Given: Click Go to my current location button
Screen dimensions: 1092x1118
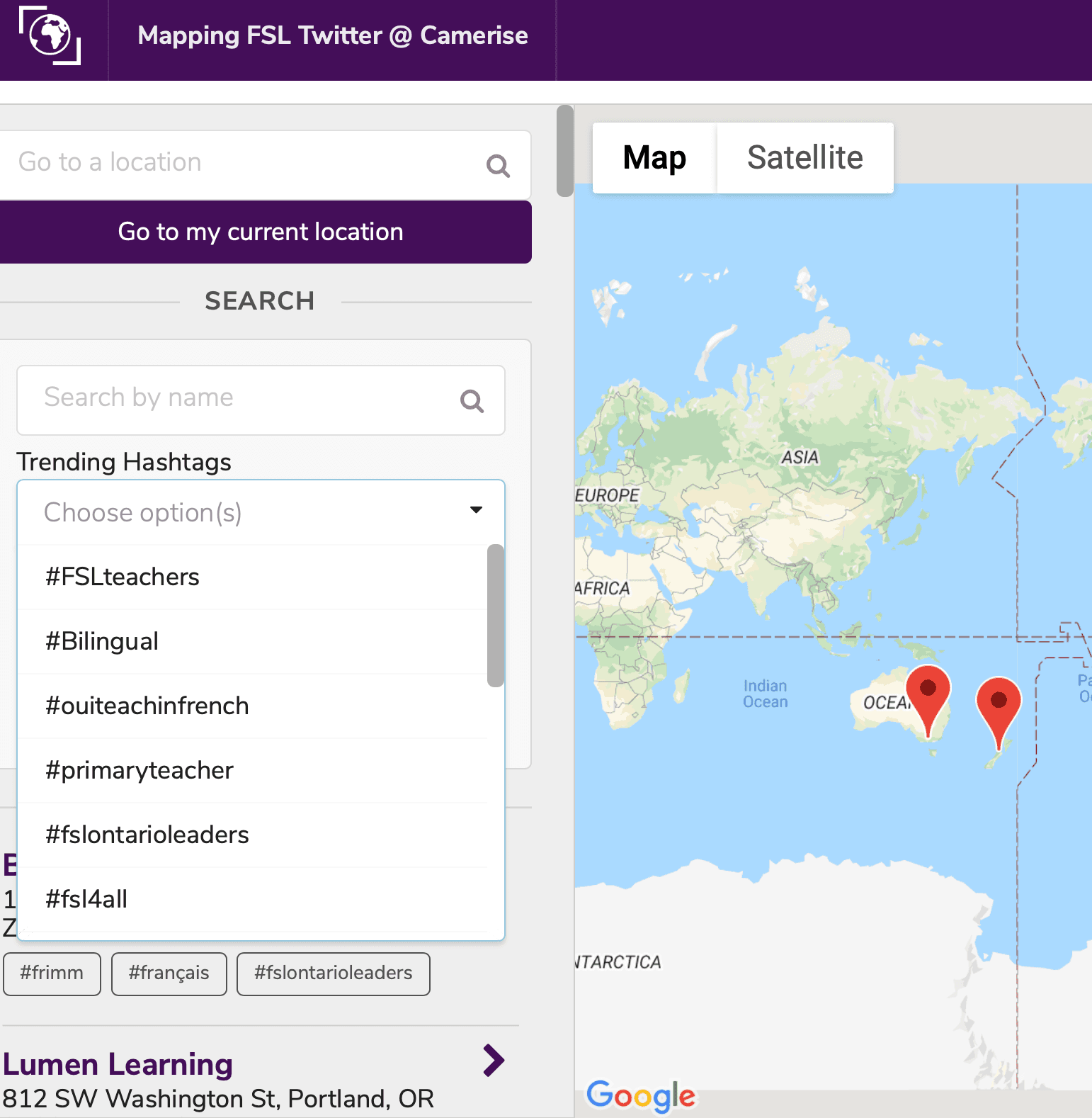Looking at the screenshot, I should tap(265, 232).
